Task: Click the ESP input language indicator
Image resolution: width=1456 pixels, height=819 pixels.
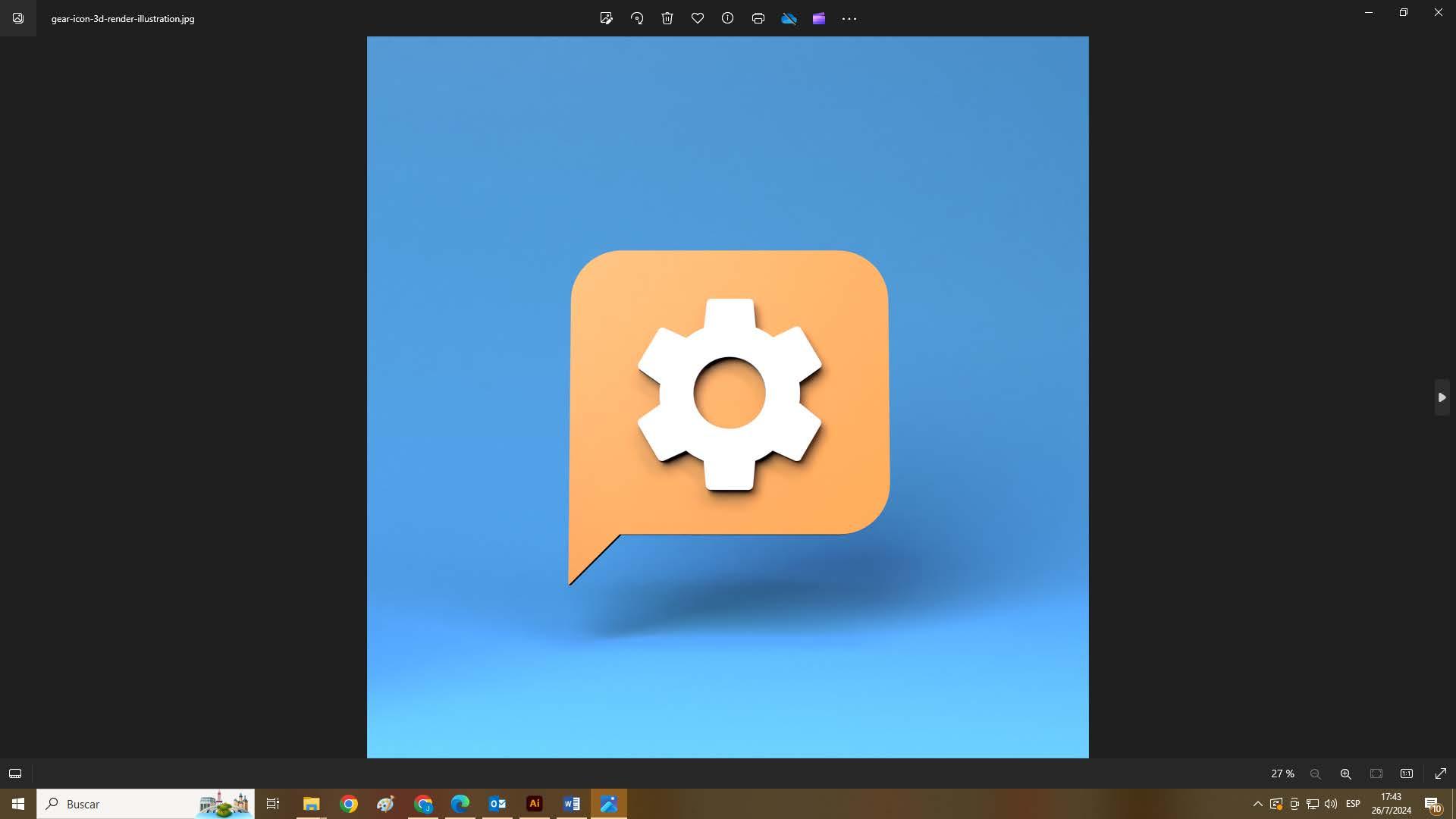Action: coord(1353,804)
